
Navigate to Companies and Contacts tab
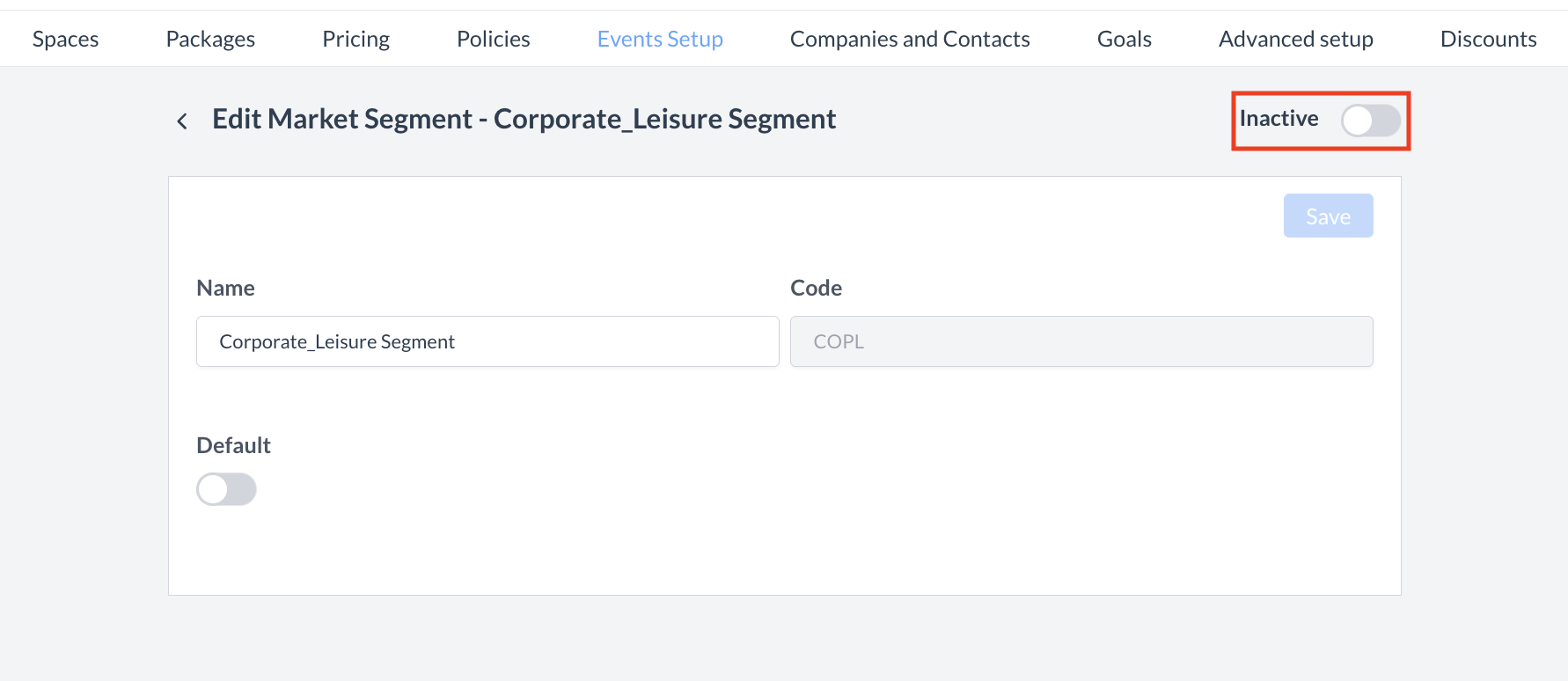[910, 39]
